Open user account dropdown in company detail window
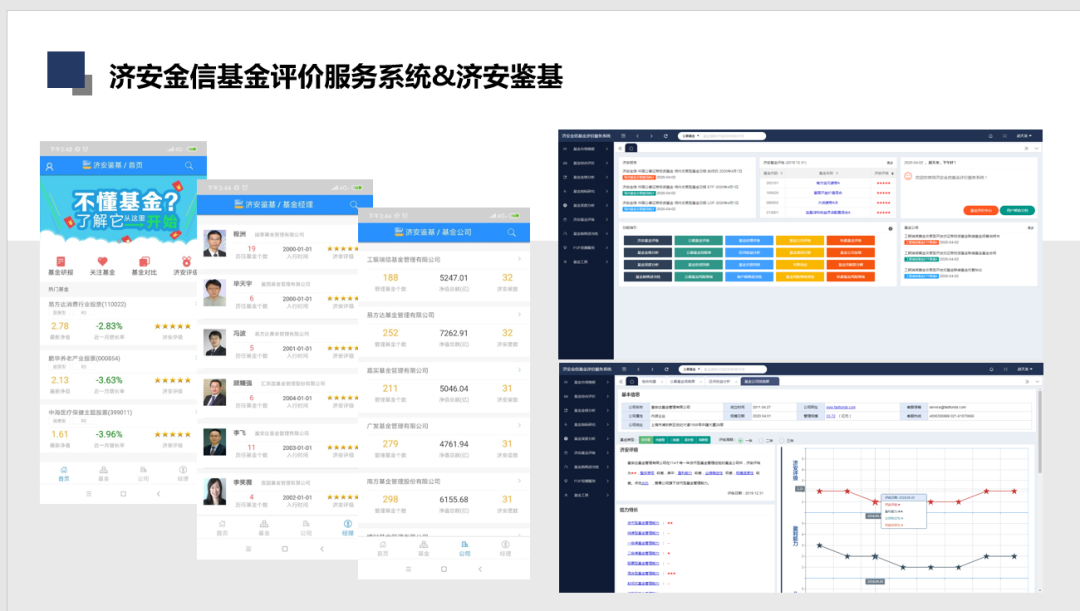The height and width of the screenshot is (611, 1080). click(x=1026, y=370)
